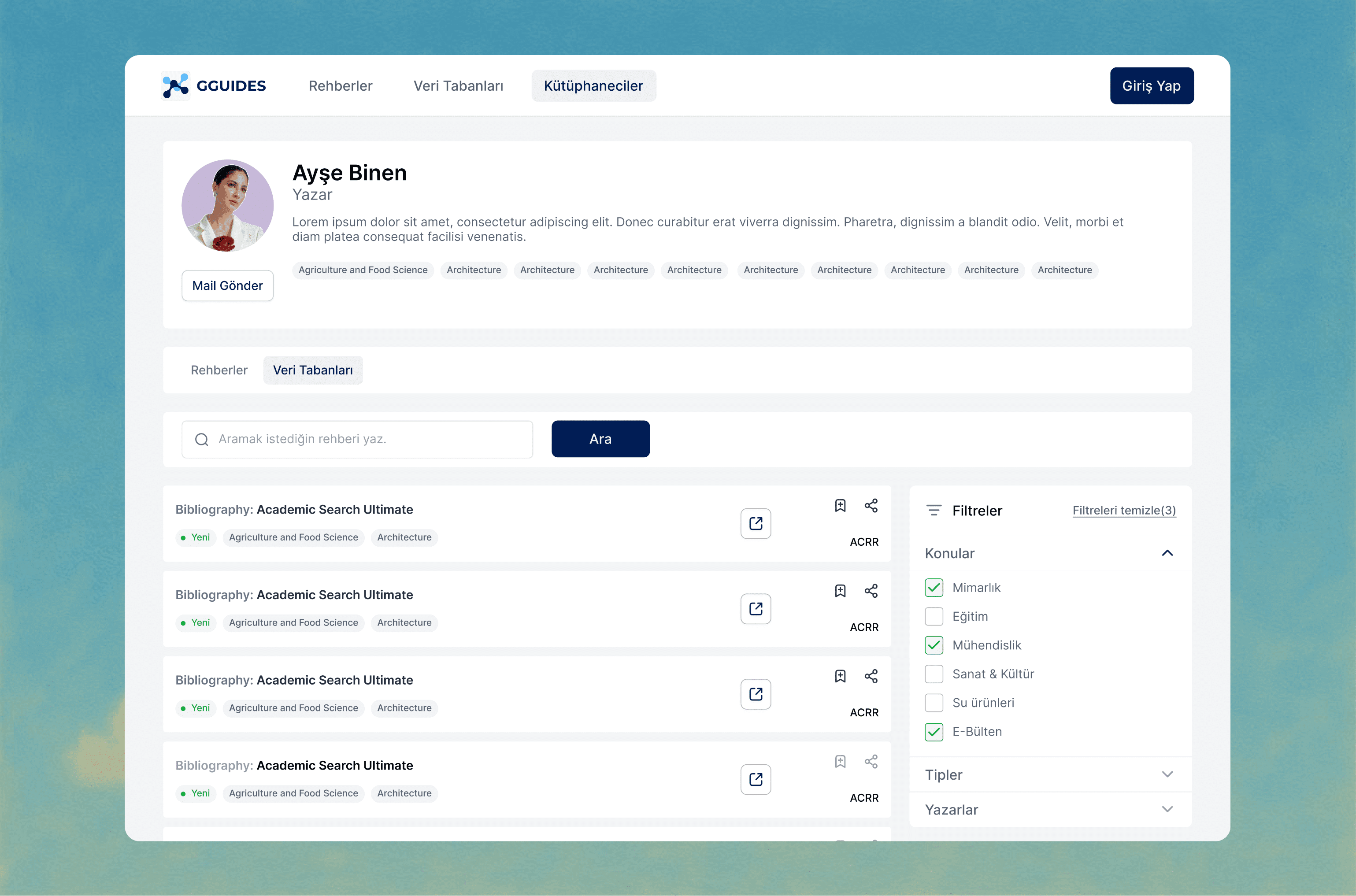Click the search magnifier icon
The image size is (1356, 896).
[x=202, y=440]
